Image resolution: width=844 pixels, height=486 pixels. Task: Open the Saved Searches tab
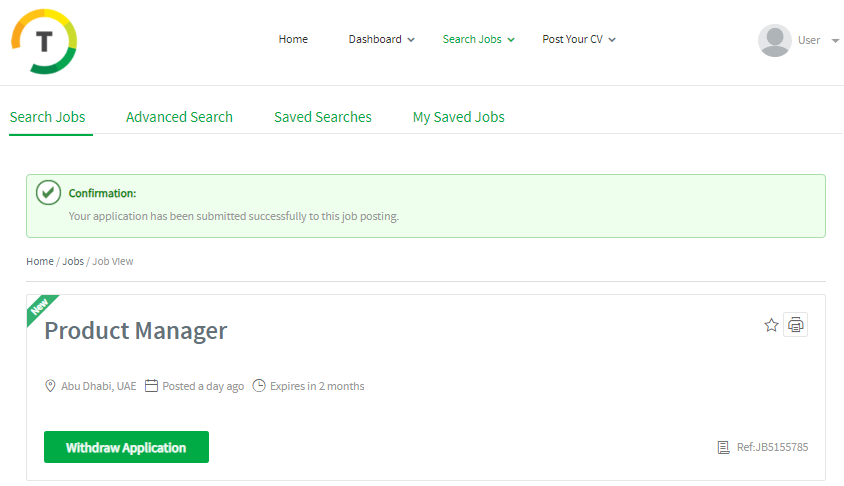click(x=322, y=117)
